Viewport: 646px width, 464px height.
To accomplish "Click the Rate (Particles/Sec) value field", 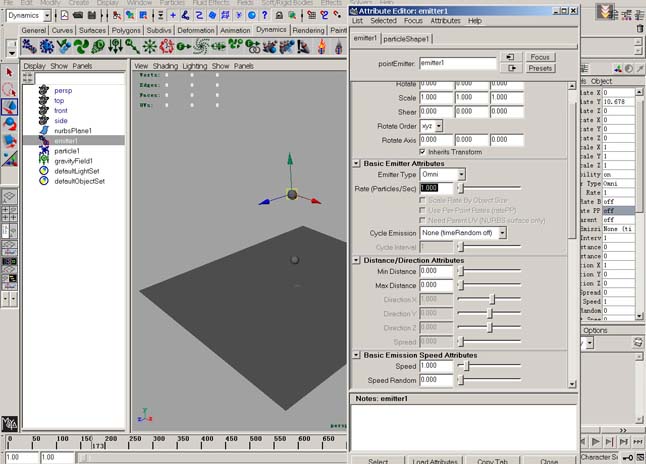I will pyautogui.click(x=436, y=188).
